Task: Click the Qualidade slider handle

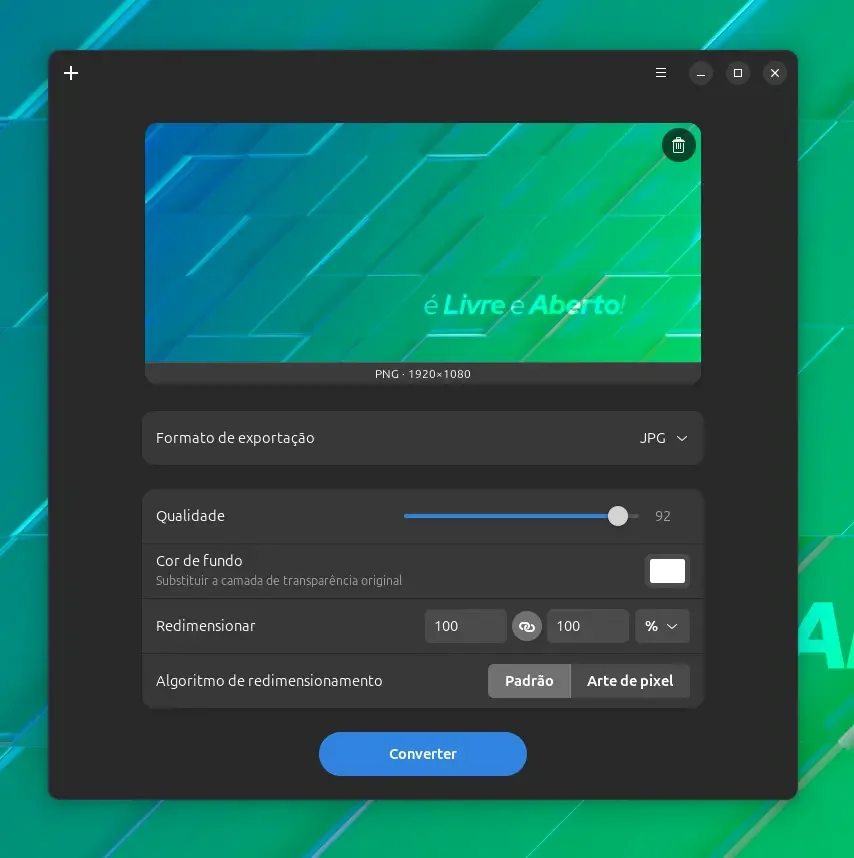Action: [618, 516]
